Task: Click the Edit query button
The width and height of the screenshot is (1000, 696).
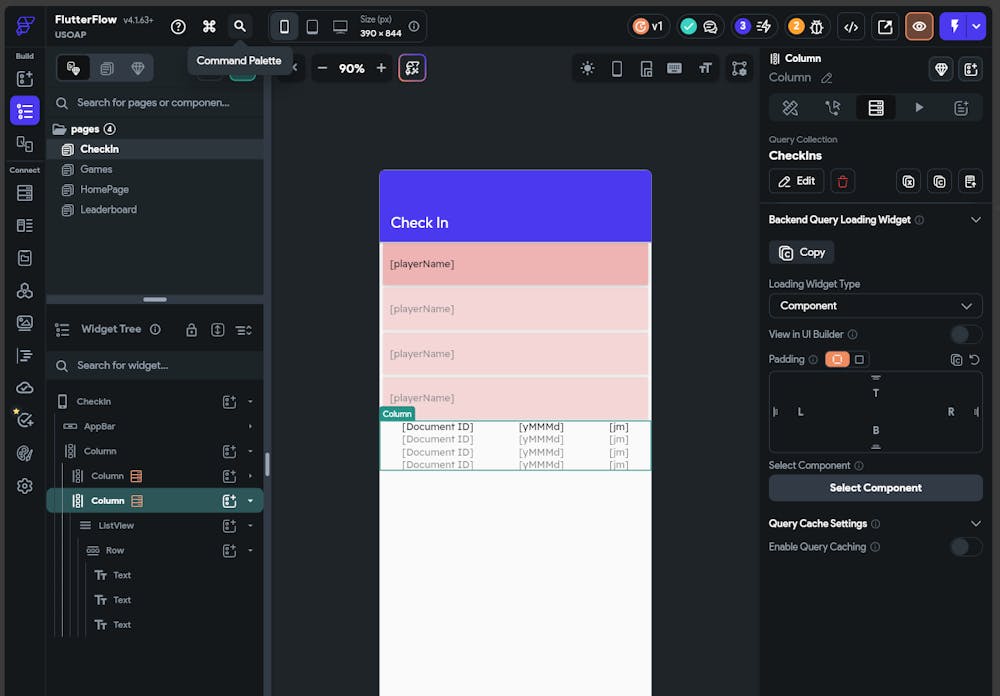Action: click(796, 181)
